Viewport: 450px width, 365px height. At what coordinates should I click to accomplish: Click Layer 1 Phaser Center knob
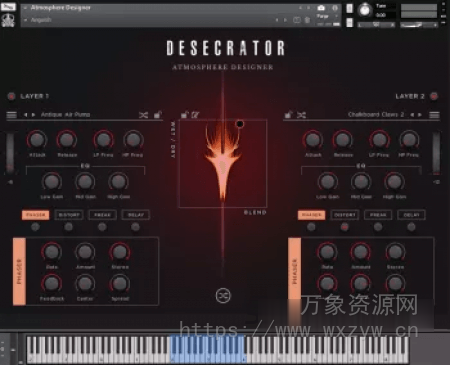85,284
